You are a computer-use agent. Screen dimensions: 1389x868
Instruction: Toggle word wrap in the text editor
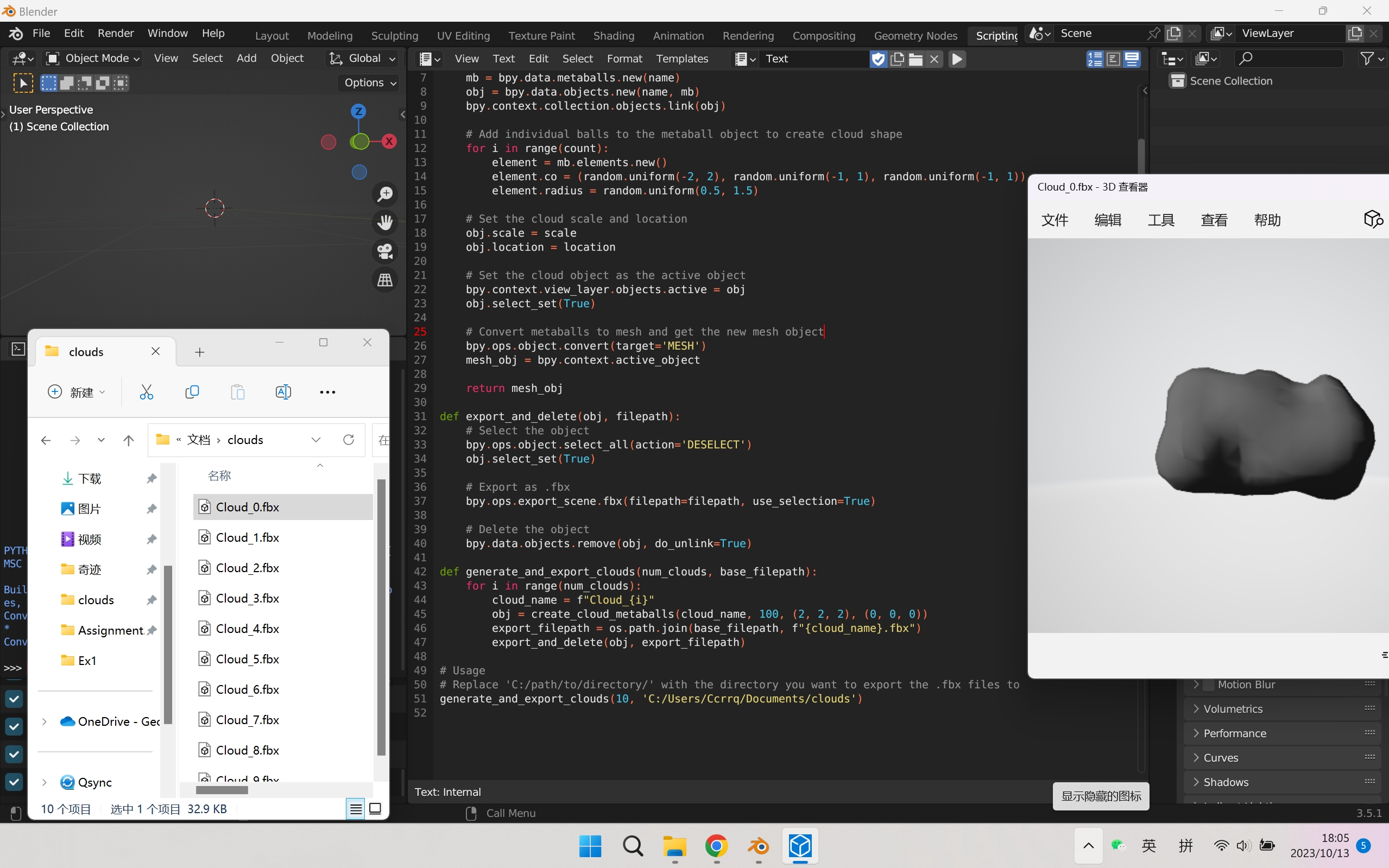point(1112,59)
